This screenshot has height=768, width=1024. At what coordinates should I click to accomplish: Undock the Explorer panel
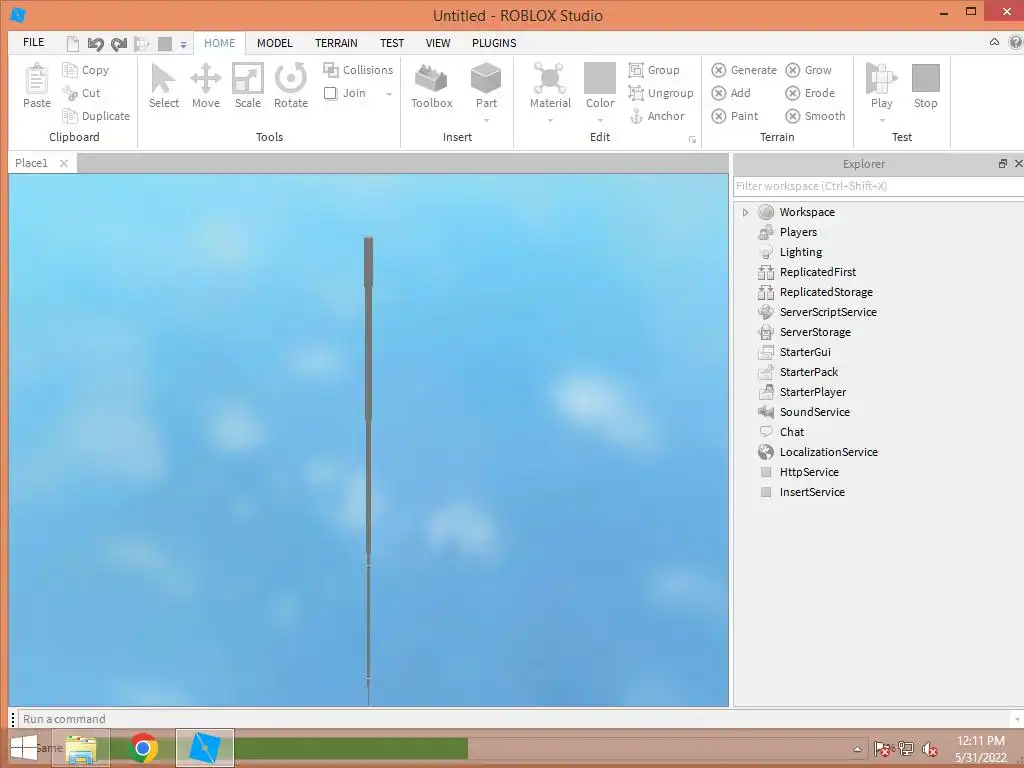click(x=1002, y=163)
